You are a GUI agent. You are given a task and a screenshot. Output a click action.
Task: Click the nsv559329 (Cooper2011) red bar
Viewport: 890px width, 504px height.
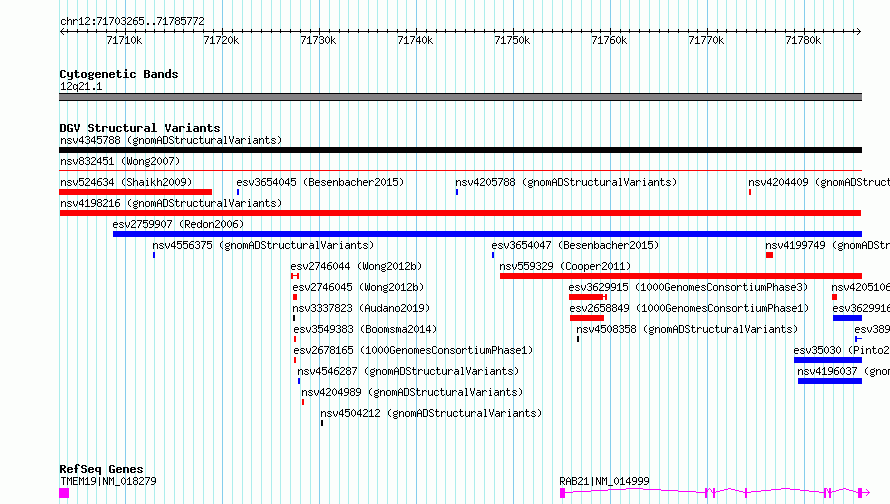point(681,276)
